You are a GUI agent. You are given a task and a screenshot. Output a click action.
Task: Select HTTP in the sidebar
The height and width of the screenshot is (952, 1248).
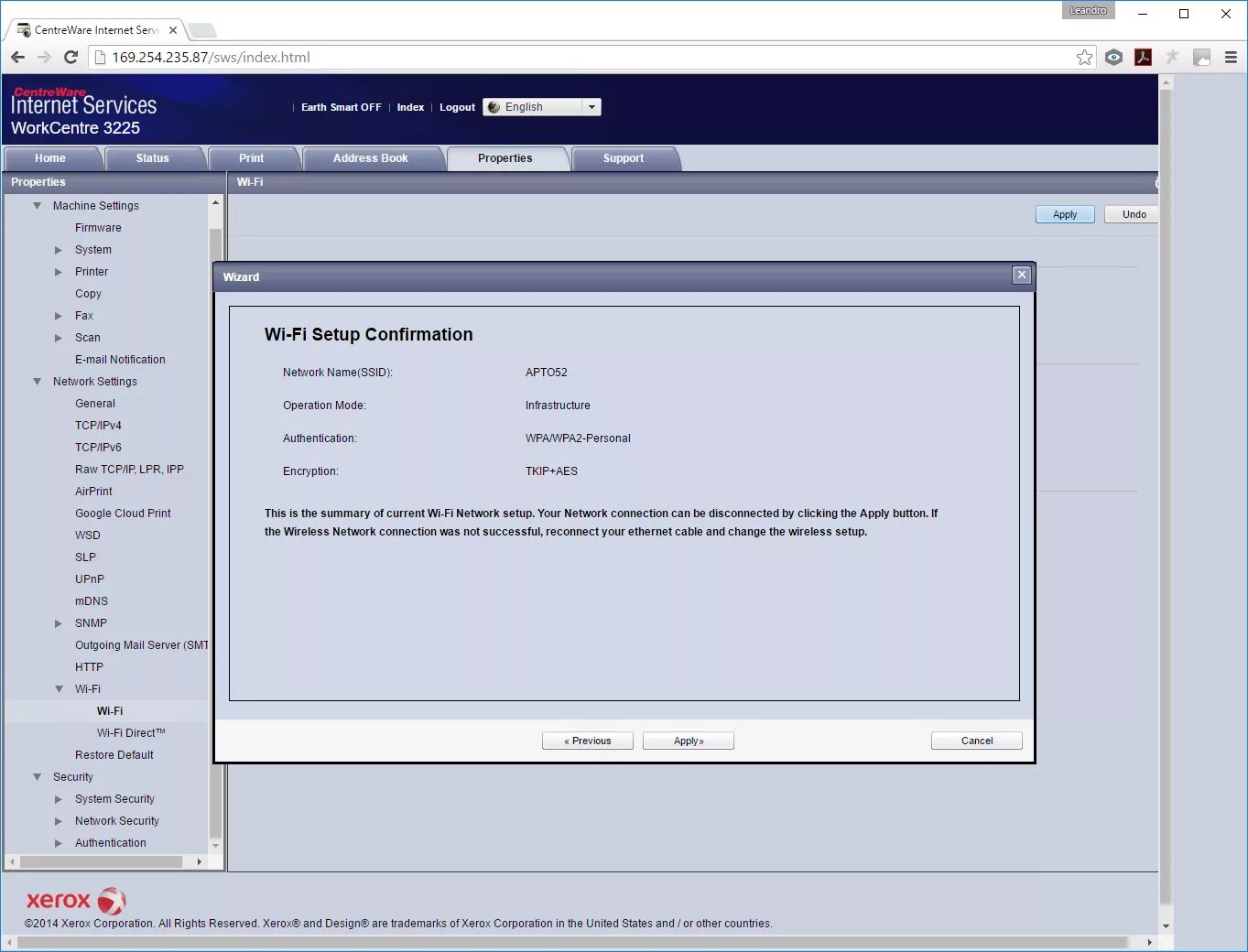tap(89, 667)
